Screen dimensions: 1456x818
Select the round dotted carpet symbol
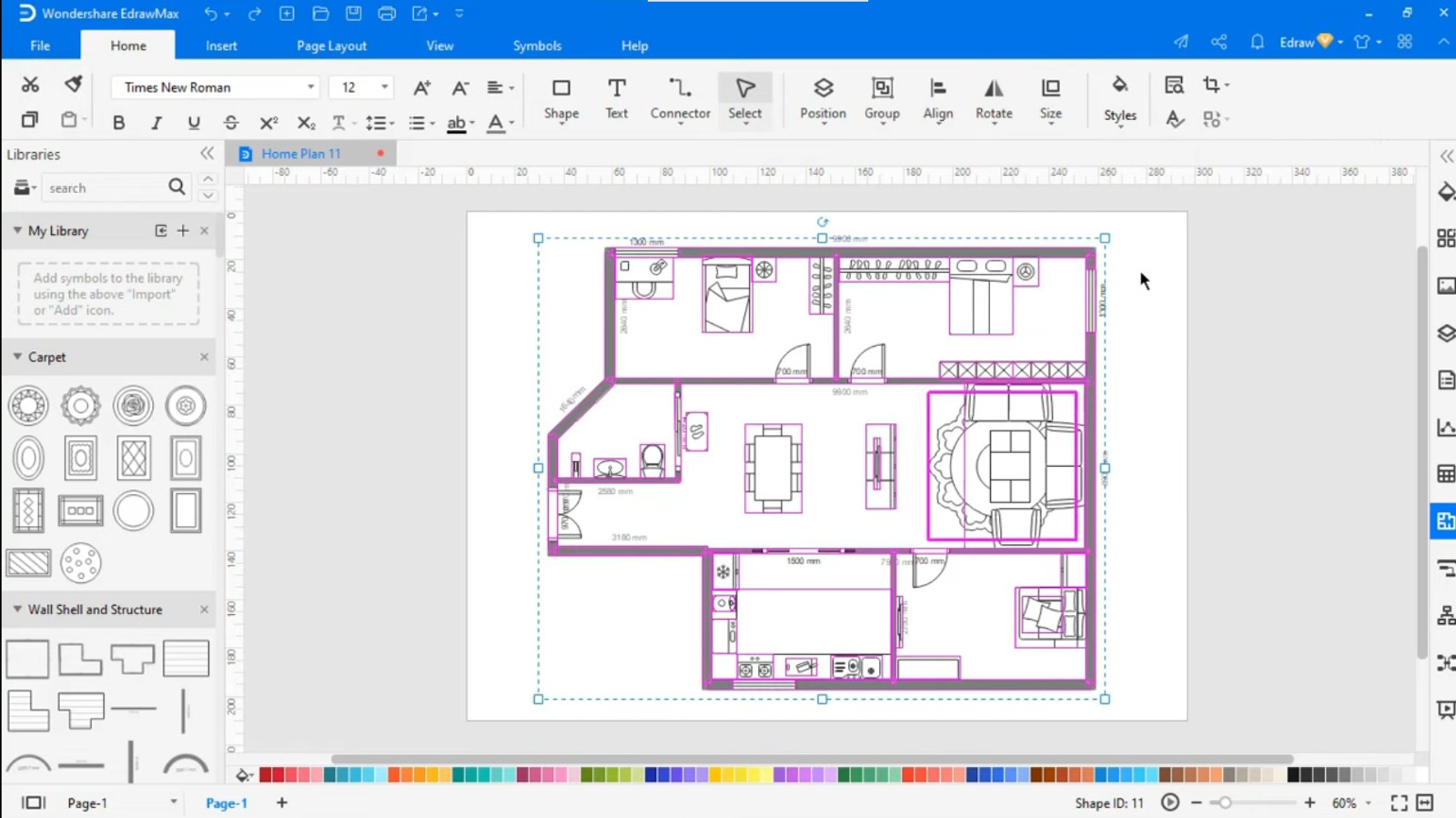pyautogui.click(x=80, y=563)
